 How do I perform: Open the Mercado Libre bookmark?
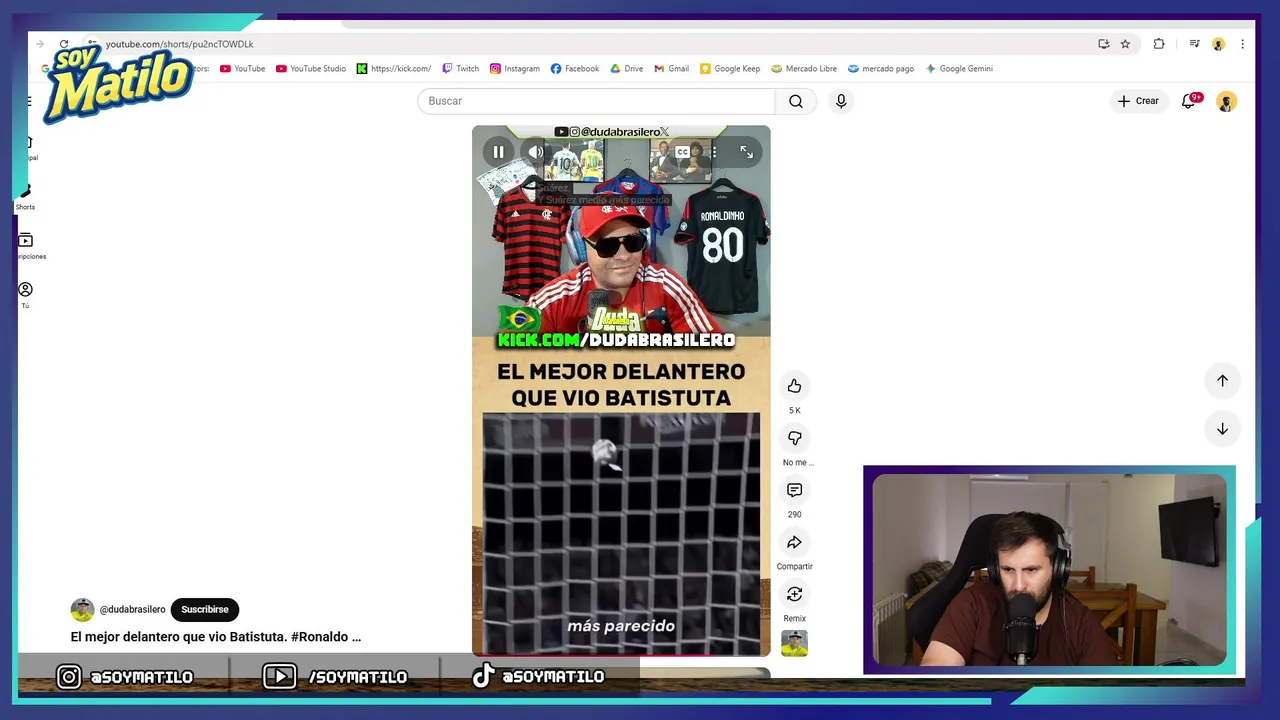click(x=804, y=69)
